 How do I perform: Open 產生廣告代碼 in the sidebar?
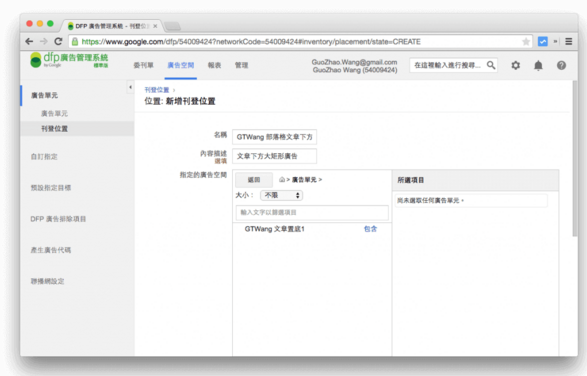pos(51,250)
